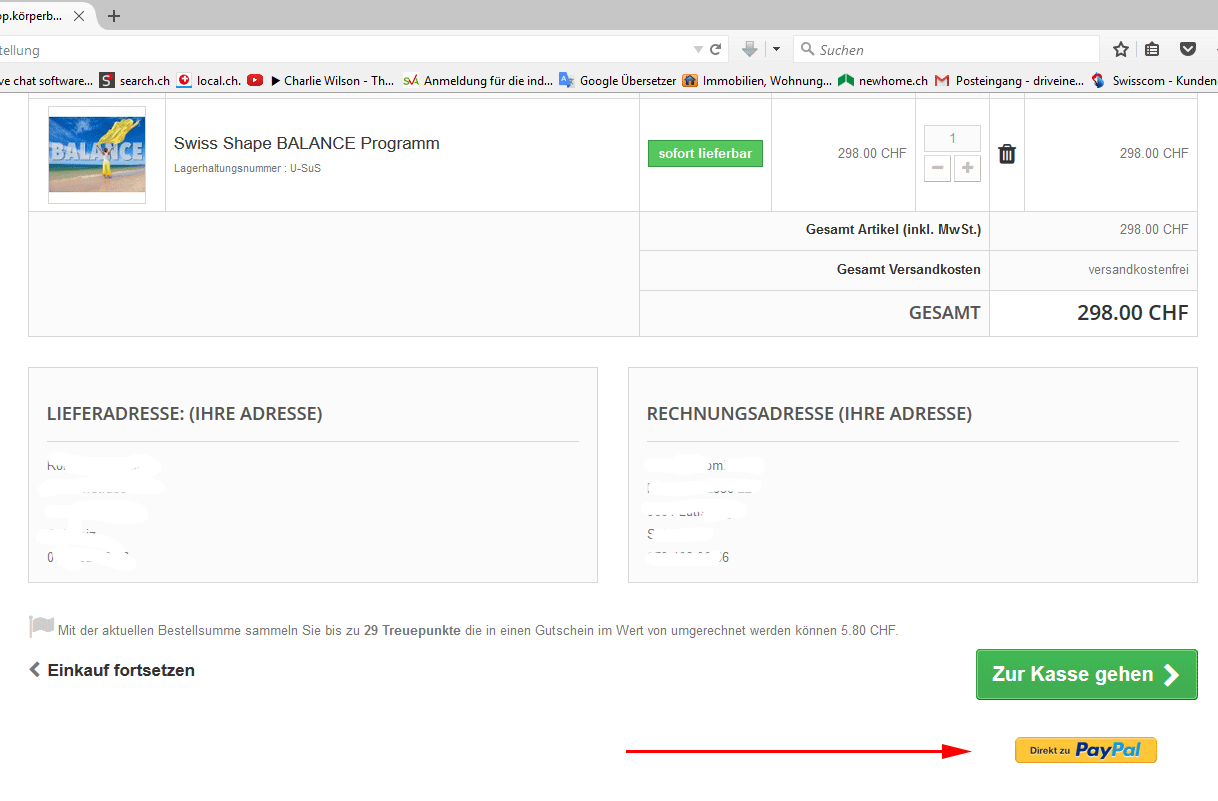Open the Google Übersetzer bookmark

click(x=617, y=80)
